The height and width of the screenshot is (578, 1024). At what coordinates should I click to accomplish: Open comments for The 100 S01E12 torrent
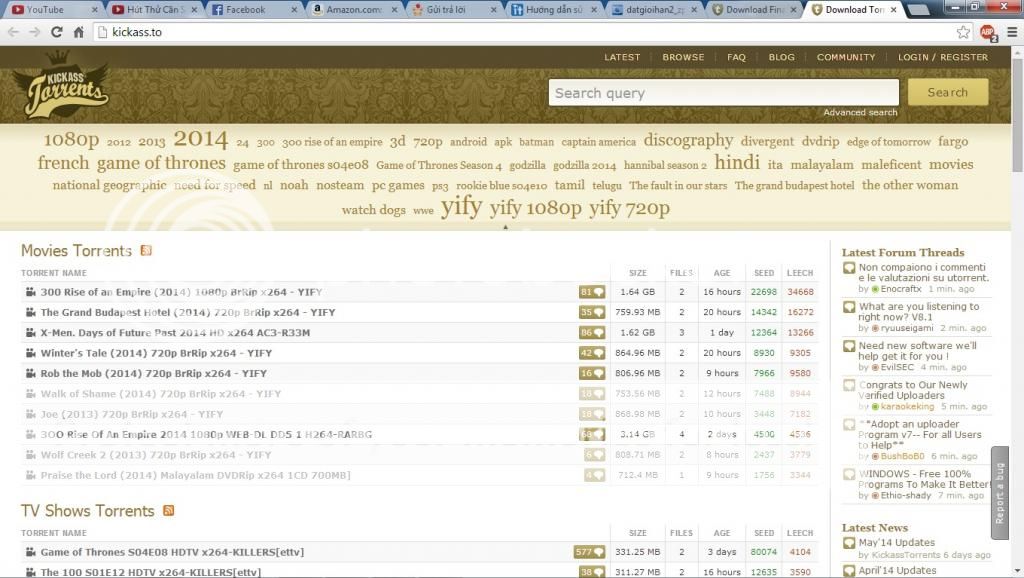click(x=592, y=572)
